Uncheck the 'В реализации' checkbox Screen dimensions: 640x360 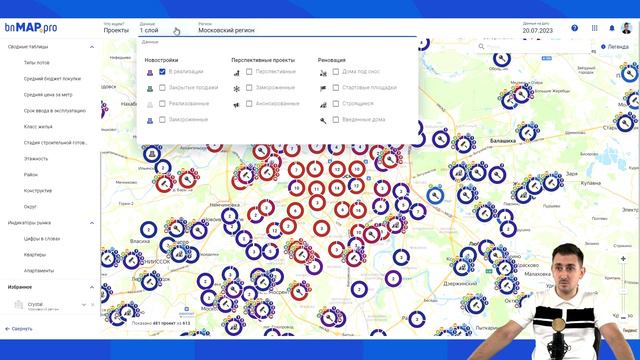(162, 71)
